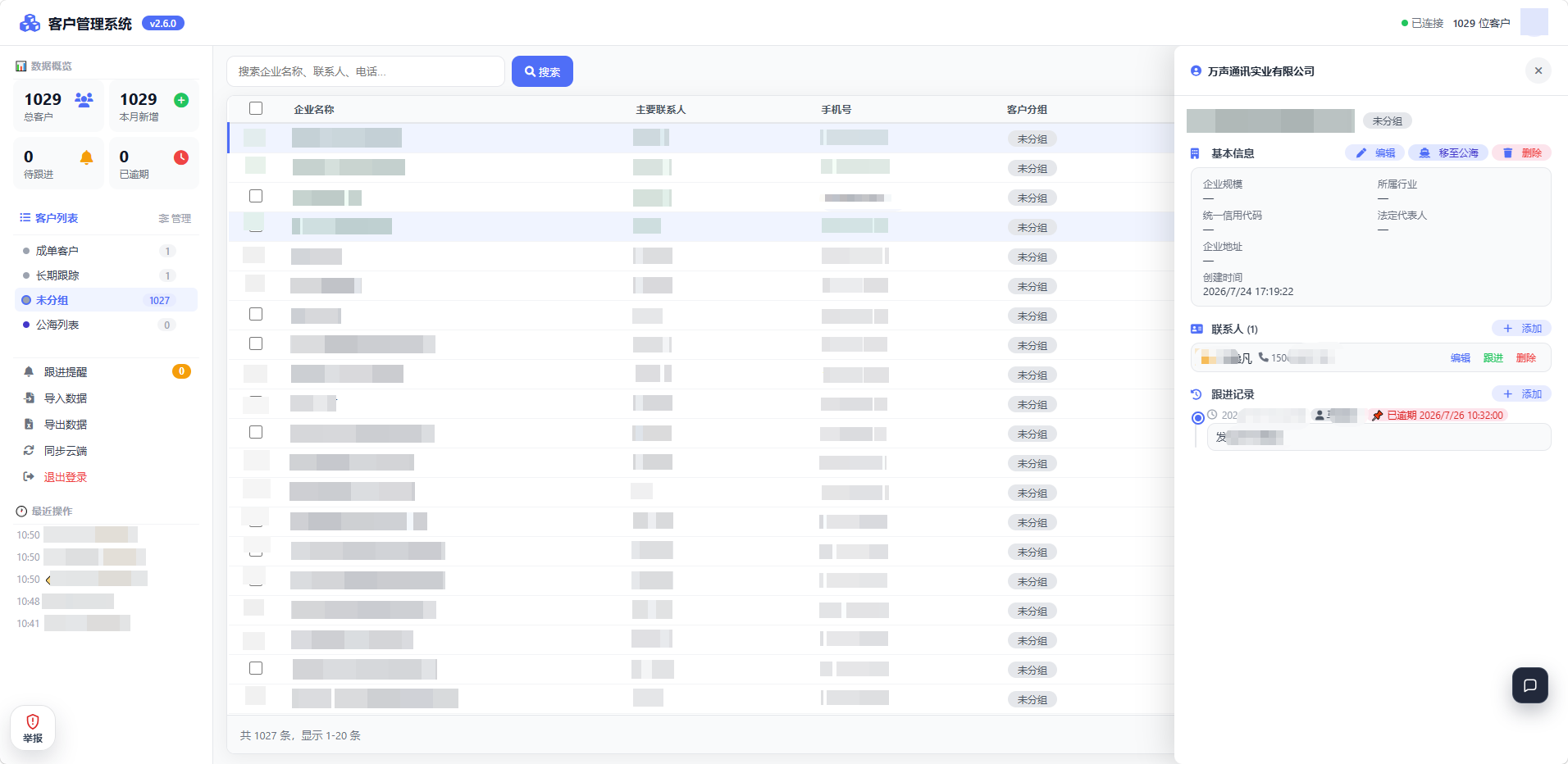The image size is (1568, 764).
Task: Open the 管理 option beside 客户列表
Action: click(x=175, y=218)
